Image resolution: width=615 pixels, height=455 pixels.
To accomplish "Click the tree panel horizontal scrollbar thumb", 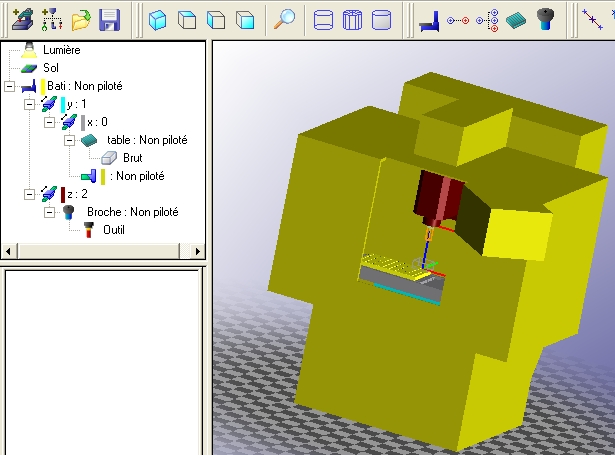I will point(98,251).
